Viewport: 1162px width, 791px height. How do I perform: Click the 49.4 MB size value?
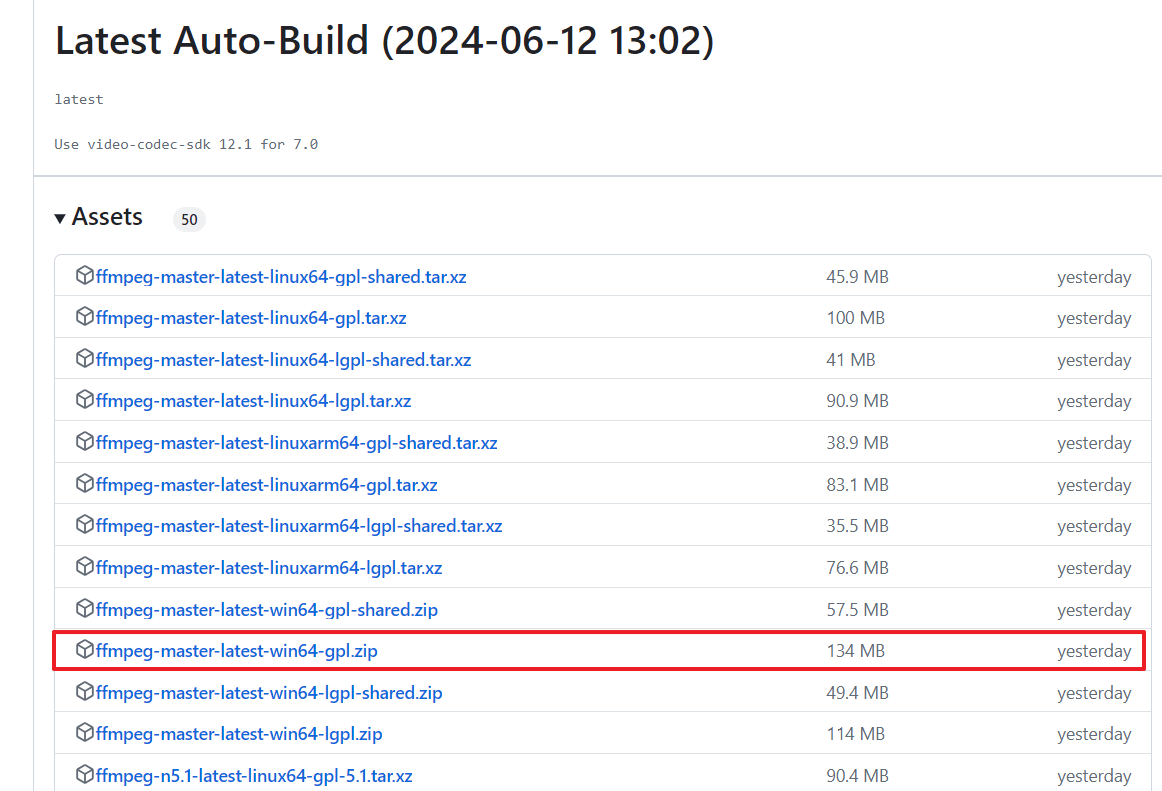pos(857,692)
